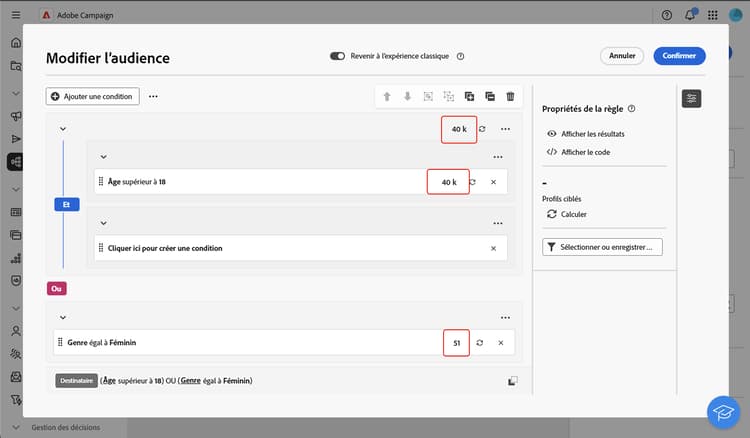Open more options for Genre group
750x438 pixels.
tap(505, 318)
